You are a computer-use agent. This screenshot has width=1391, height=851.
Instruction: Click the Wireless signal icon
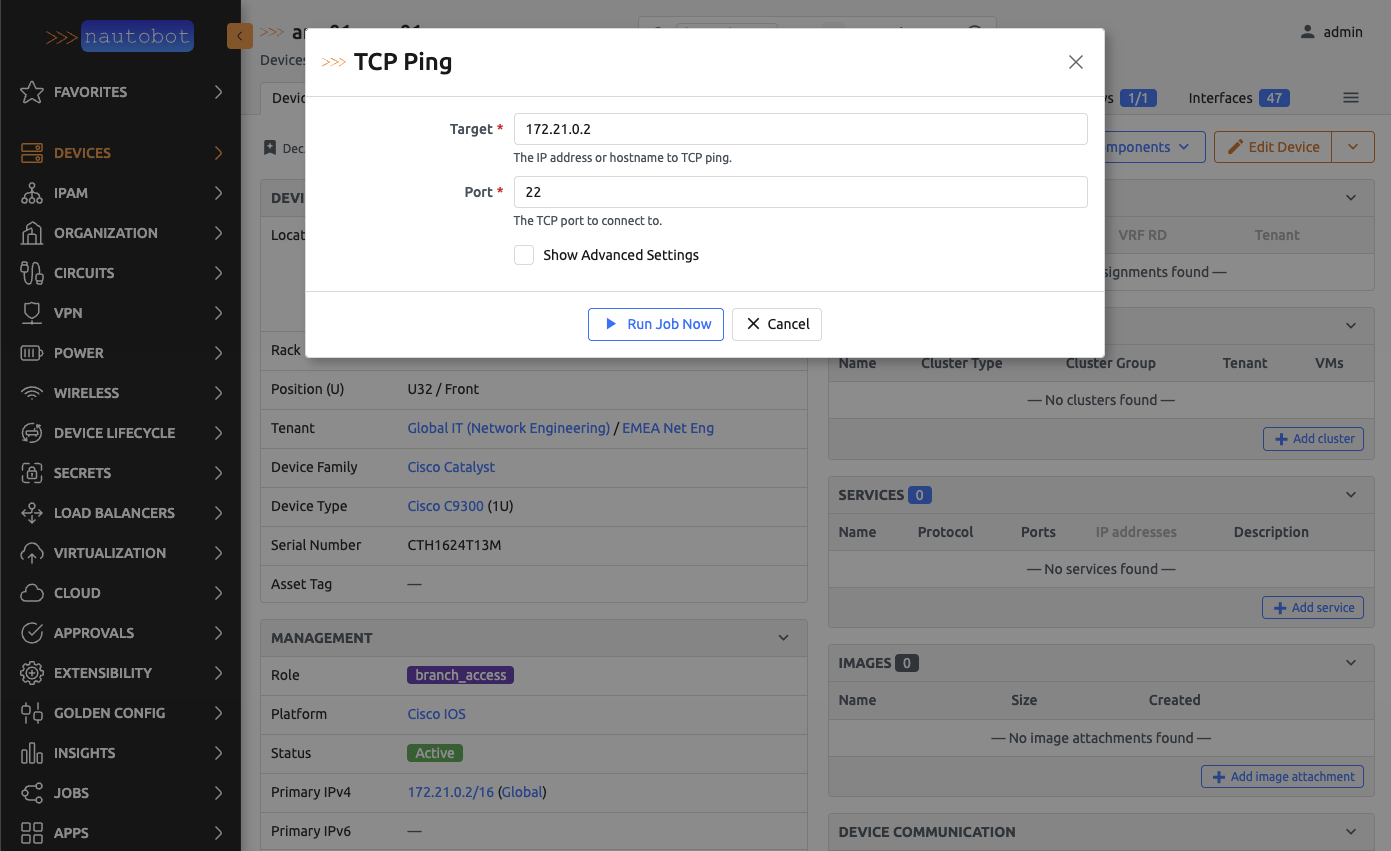point(32,393)
